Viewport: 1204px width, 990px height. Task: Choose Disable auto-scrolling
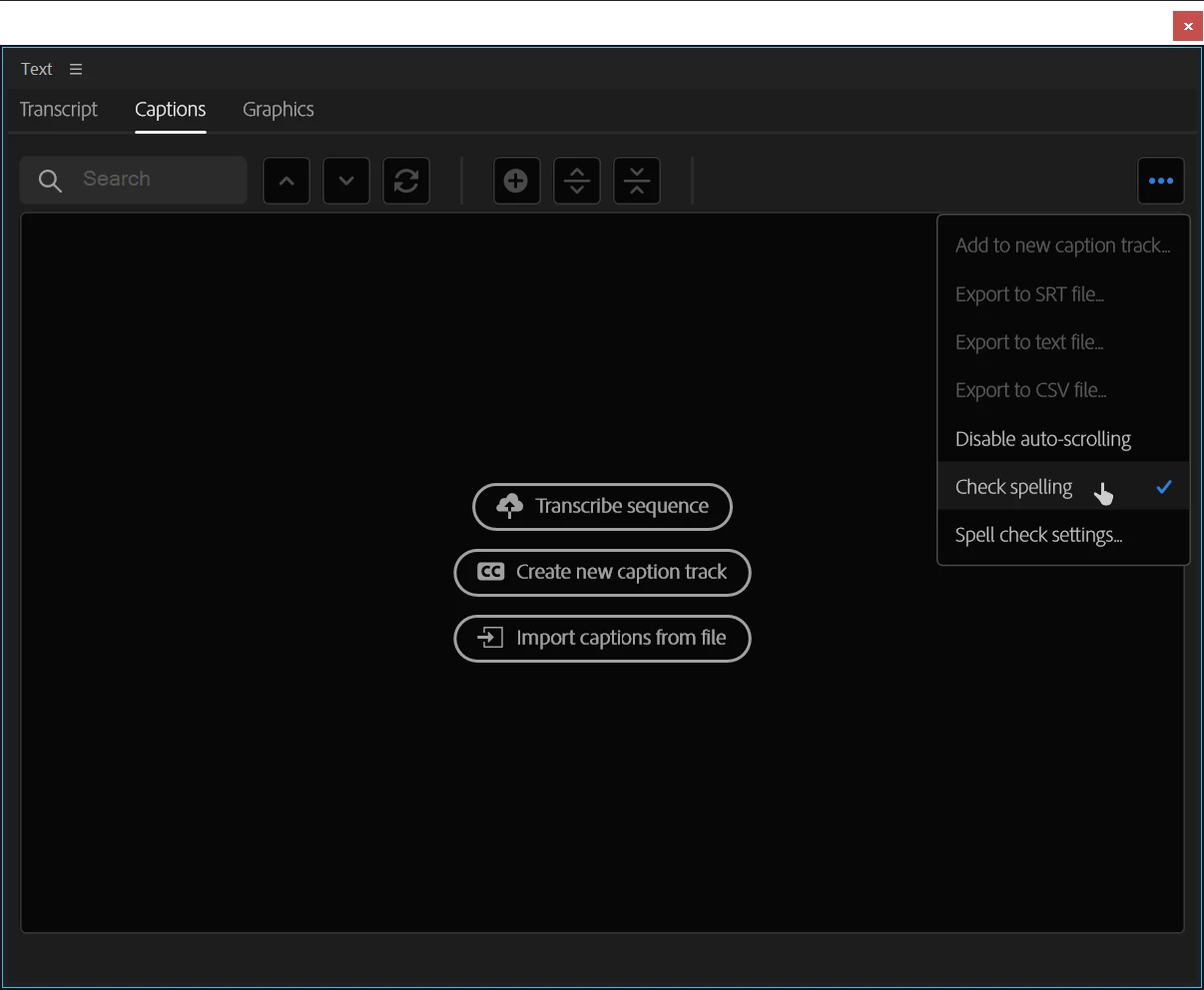(x=1063, y=439)
